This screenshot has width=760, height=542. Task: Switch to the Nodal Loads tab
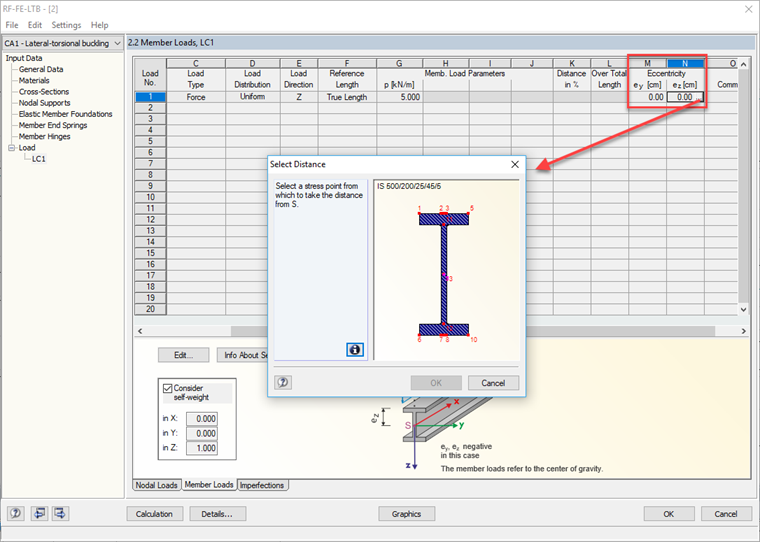(156, 485)
